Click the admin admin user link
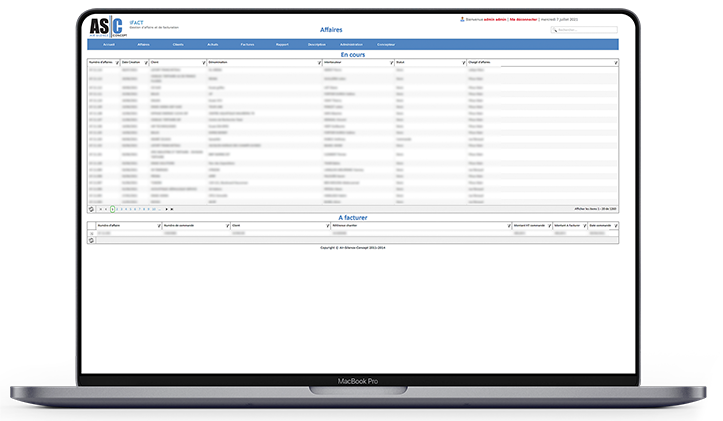This screenshot has height=421, width=723. coord(495,20)
